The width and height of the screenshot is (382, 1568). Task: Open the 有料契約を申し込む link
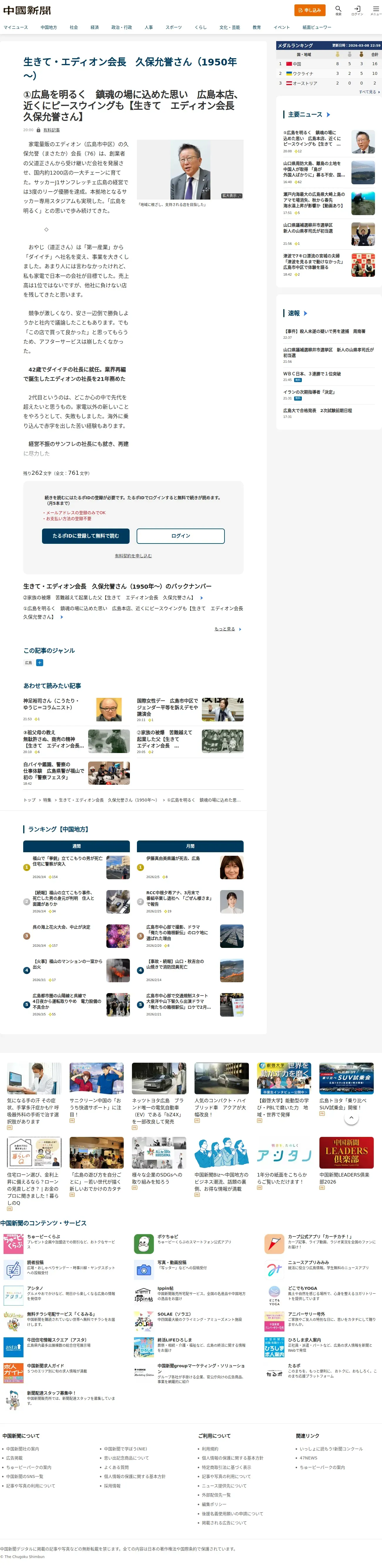pos(133,556)
